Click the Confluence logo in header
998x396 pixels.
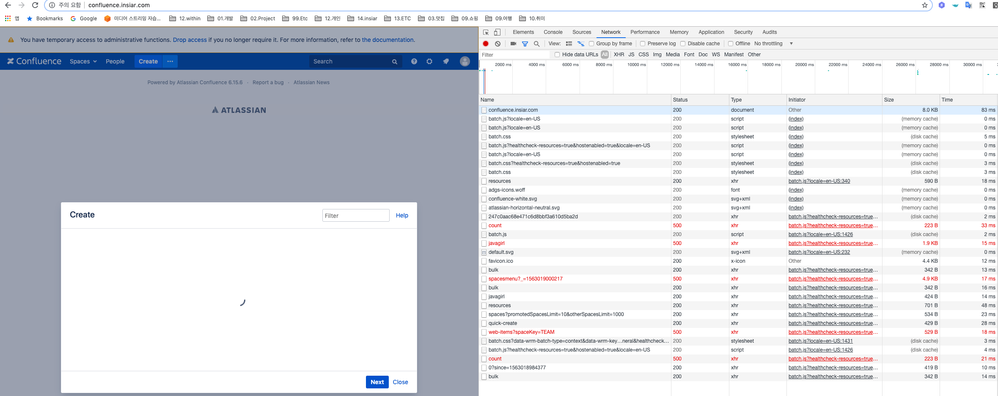coord(34,62)
